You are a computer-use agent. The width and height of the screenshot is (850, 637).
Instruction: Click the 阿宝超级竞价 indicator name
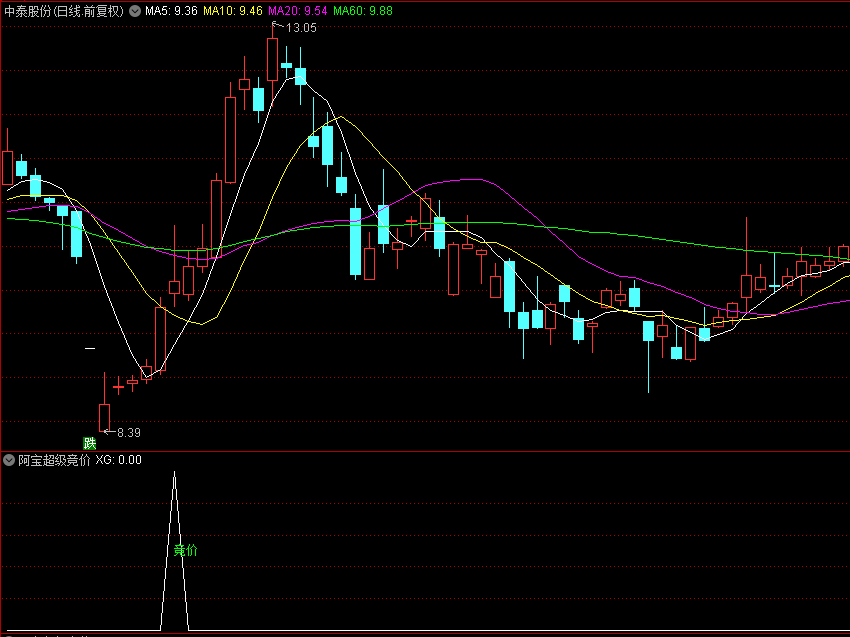[54, 460]
